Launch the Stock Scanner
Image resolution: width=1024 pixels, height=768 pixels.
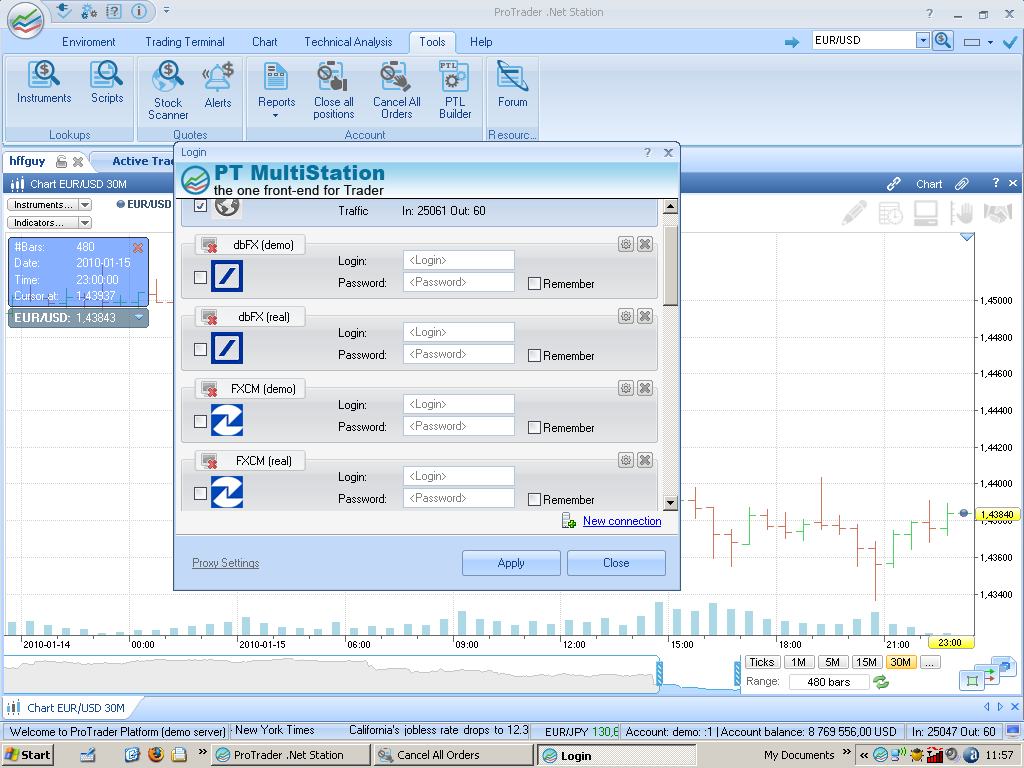pyautogui.click(x=168, y=90)
